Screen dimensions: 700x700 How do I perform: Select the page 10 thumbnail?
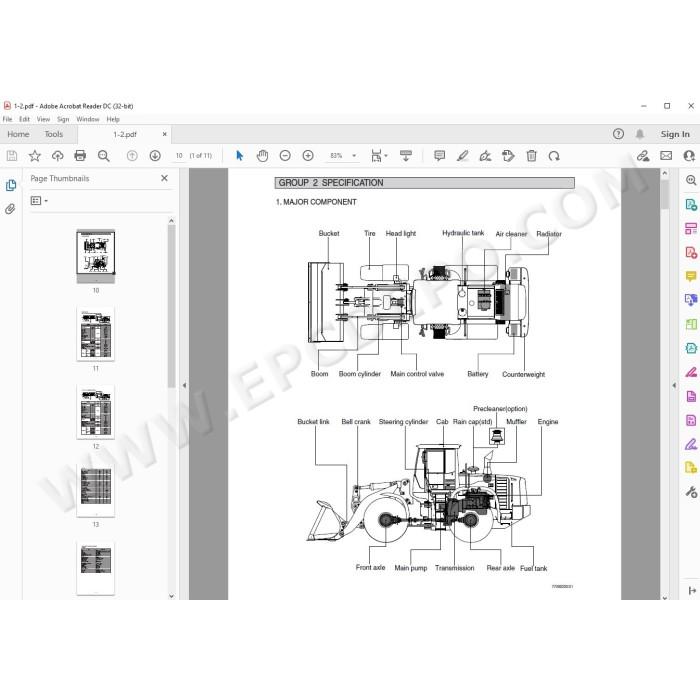pyautogui.click(x=96, y=256)
